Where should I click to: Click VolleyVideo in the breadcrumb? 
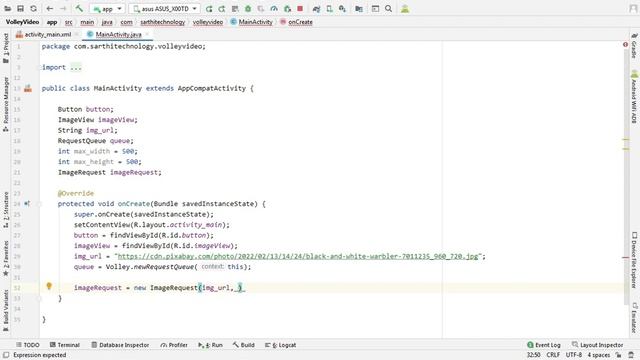tap(22, 22)
